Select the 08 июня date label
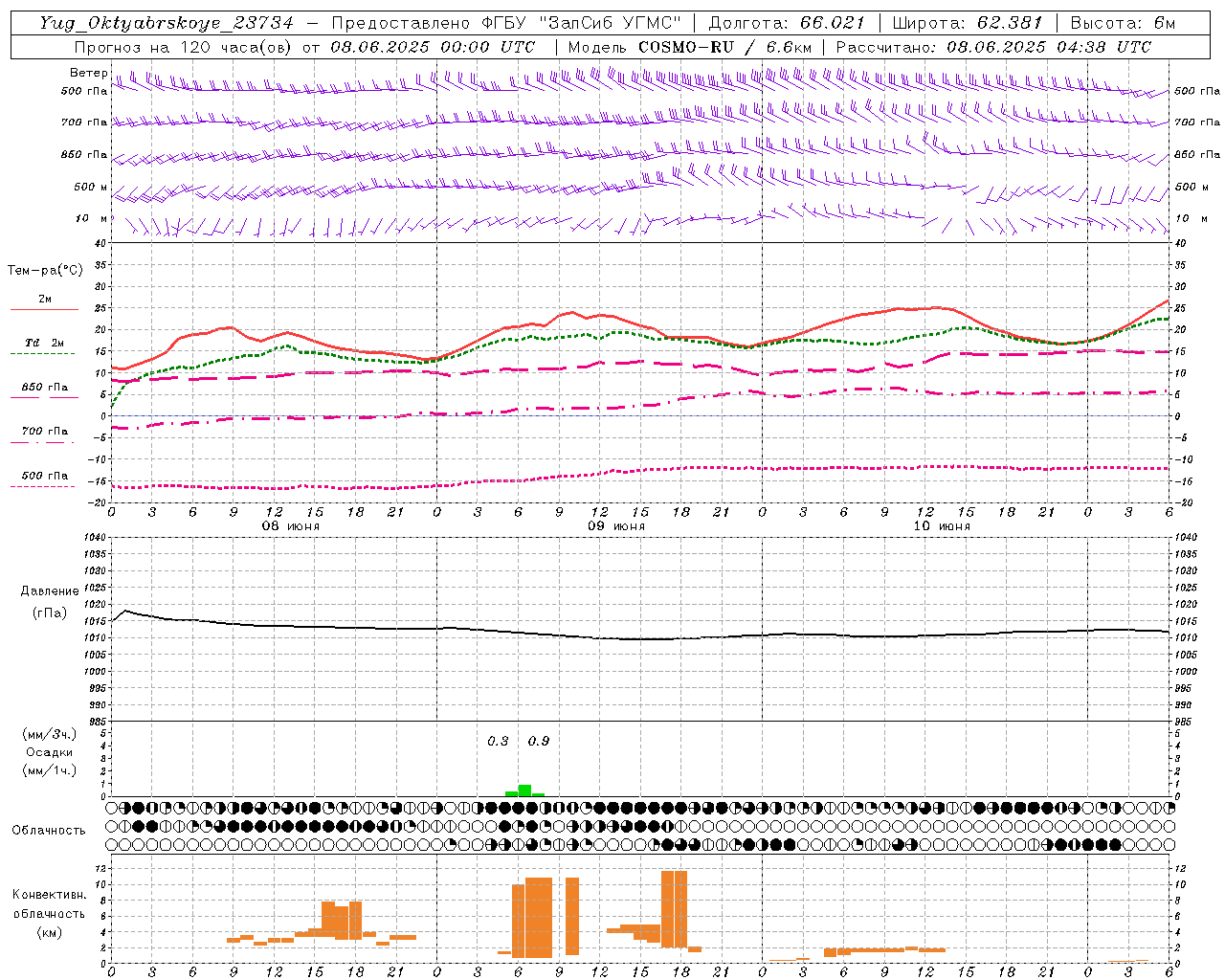Image resolution: width=1225 pixels, height=980 pixels. click(x=291, y=526)
